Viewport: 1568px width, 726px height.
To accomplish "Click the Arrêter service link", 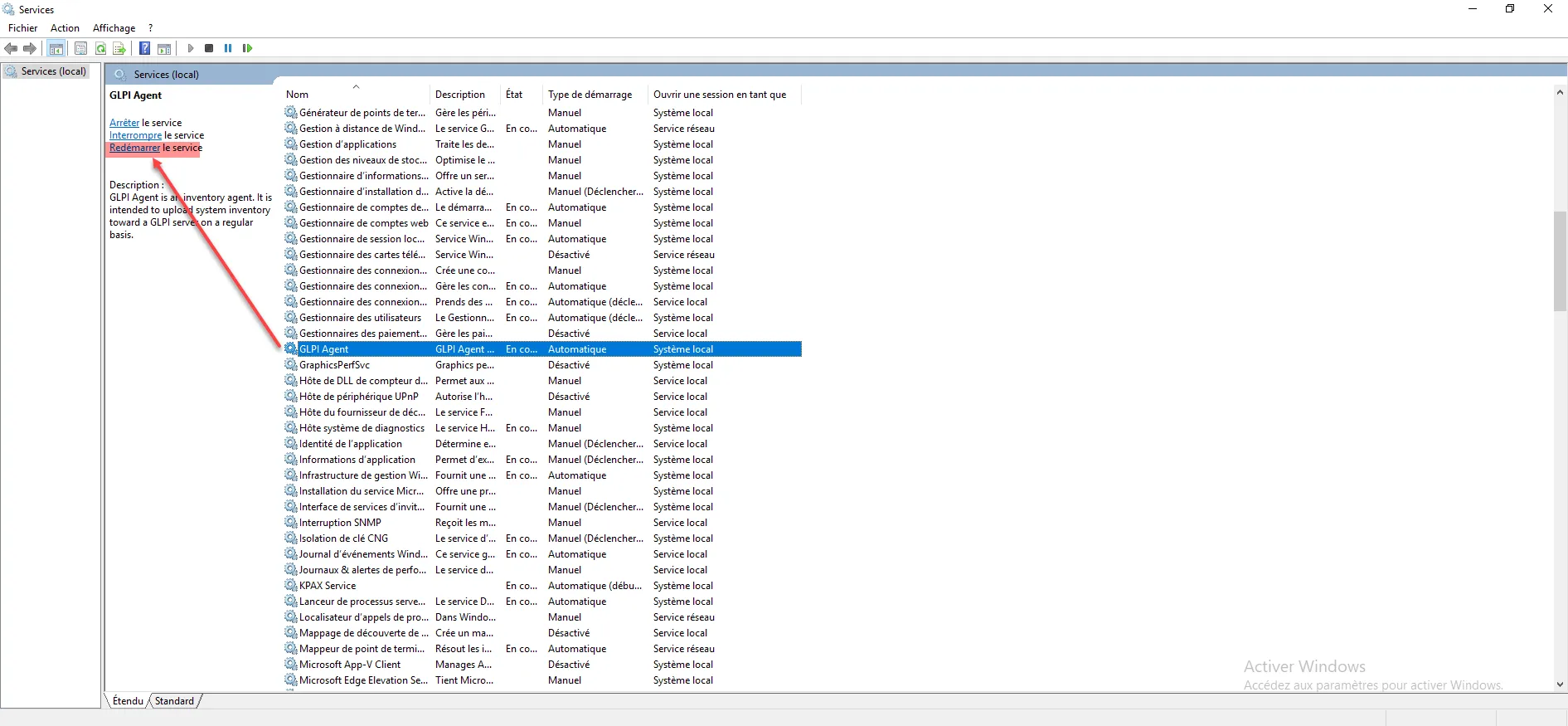I will coord(124,123).
